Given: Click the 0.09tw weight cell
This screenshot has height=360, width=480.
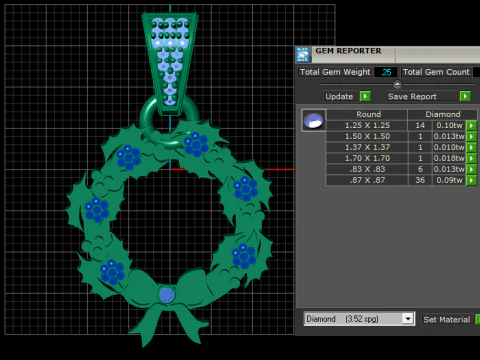Looking at the screenshot, I should (449, 180).
